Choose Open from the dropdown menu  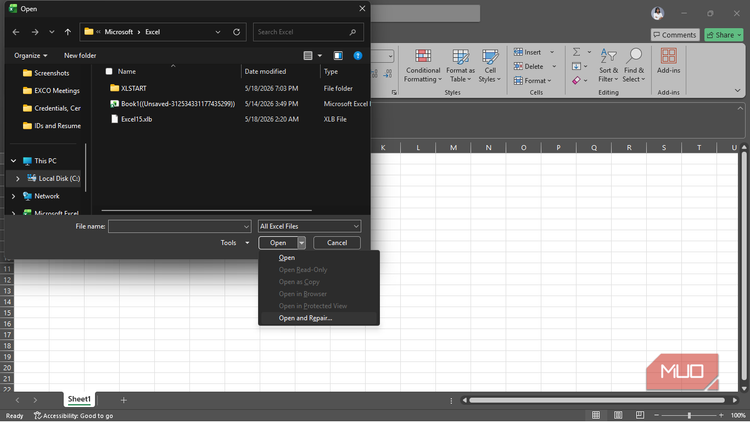pyautogui.click(x=287, y=258)
